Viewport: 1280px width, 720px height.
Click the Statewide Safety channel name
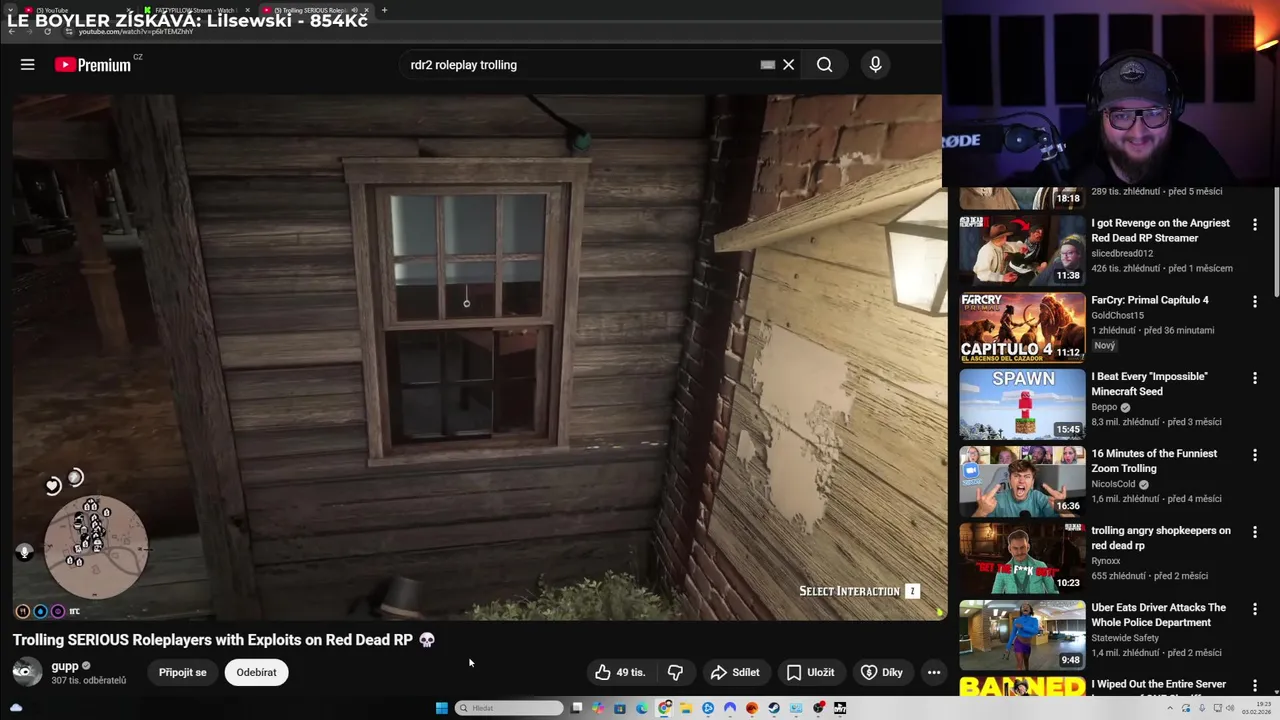pos(1125,638)
